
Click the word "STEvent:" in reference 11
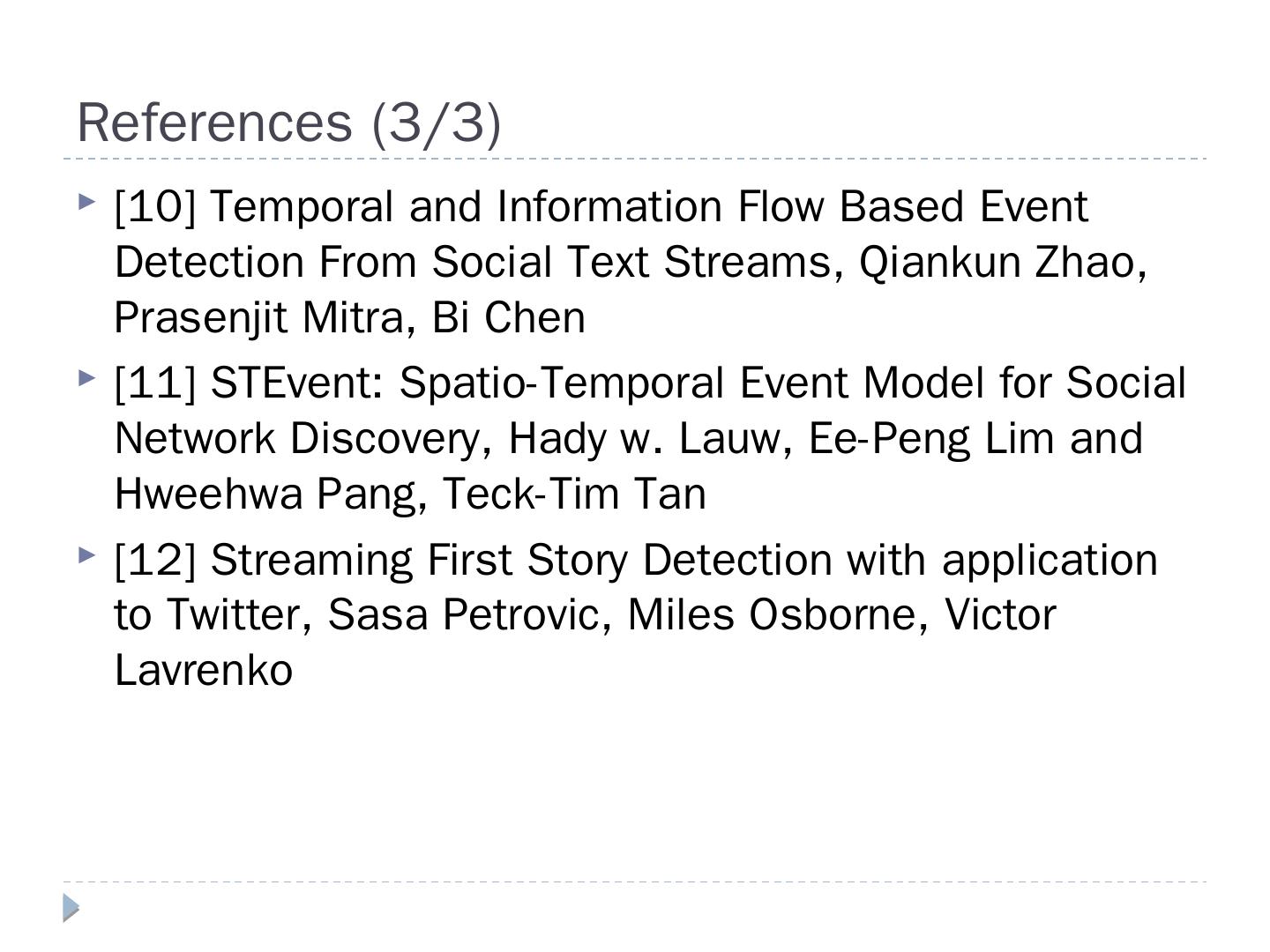[297, 383]
